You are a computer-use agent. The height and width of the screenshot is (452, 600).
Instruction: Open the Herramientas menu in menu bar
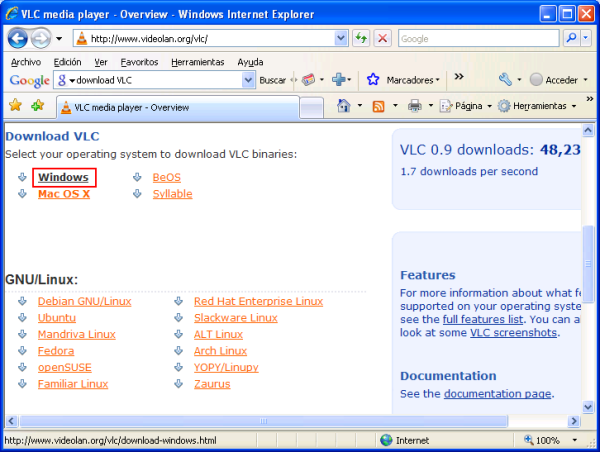[x=197, y=61]
